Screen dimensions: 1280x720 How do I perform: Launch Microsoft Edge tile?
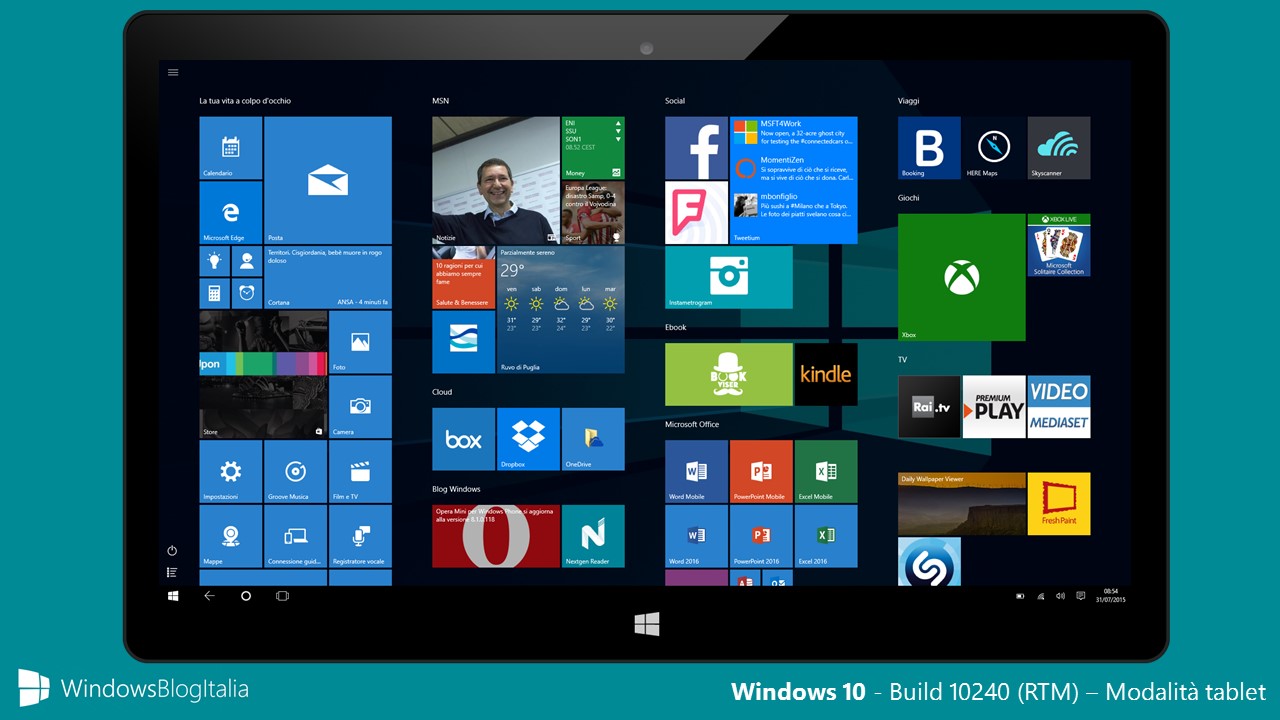(231, 212)
